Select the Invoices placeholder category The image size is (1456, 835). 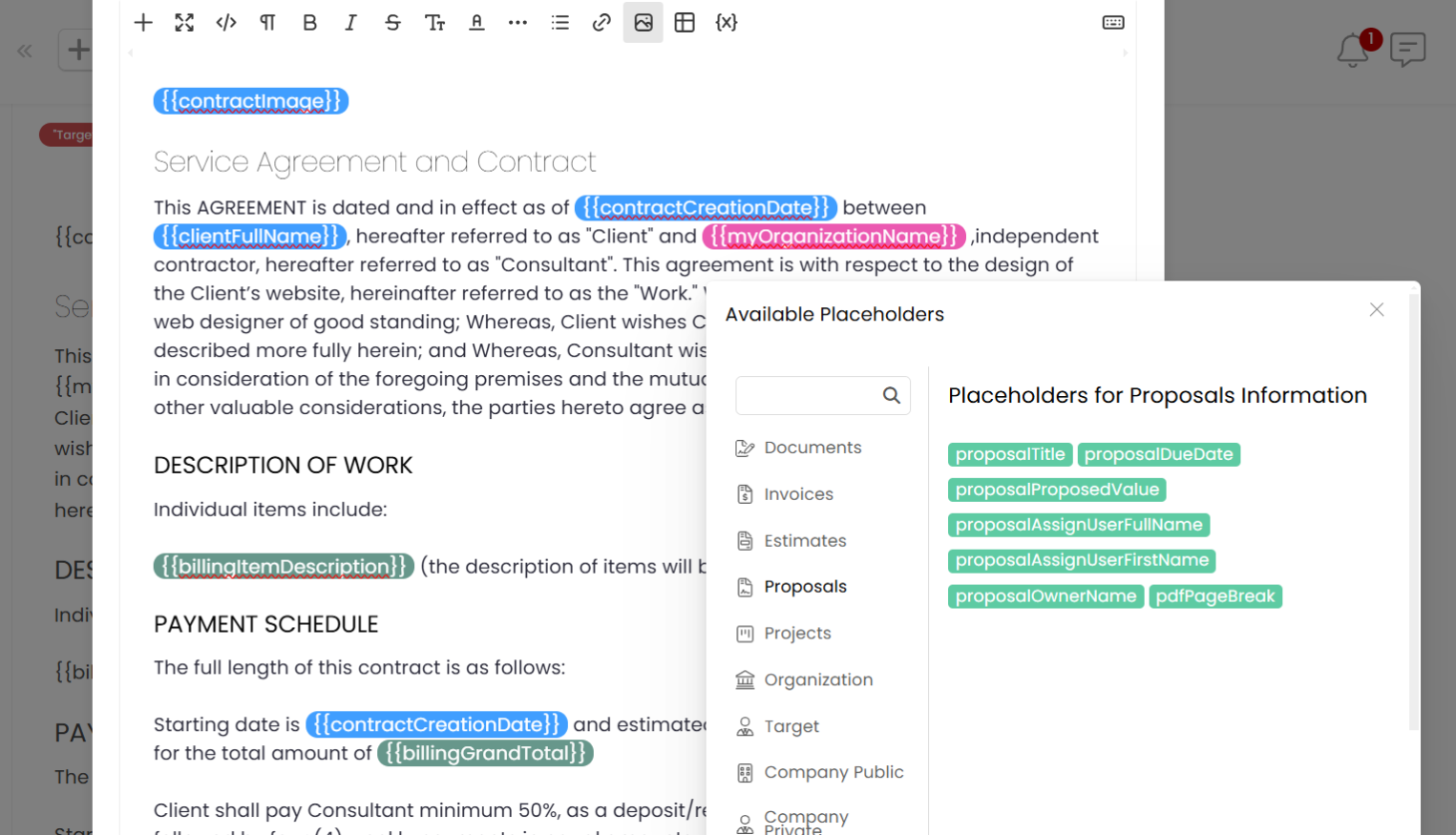tap(798, 494)
